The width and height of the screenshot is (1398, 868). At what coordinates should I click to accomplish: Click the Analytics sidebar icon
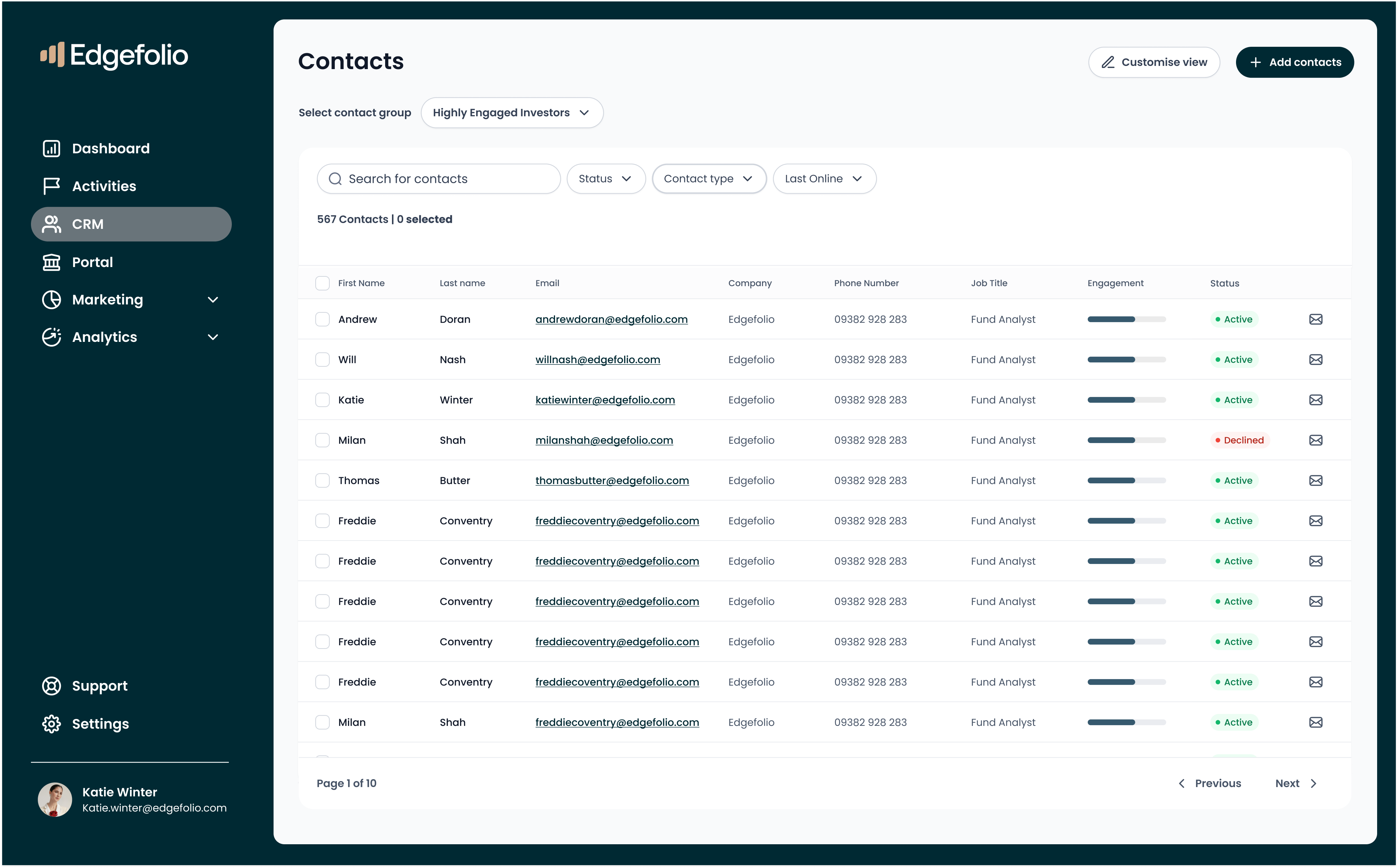(x=51, y=337)
